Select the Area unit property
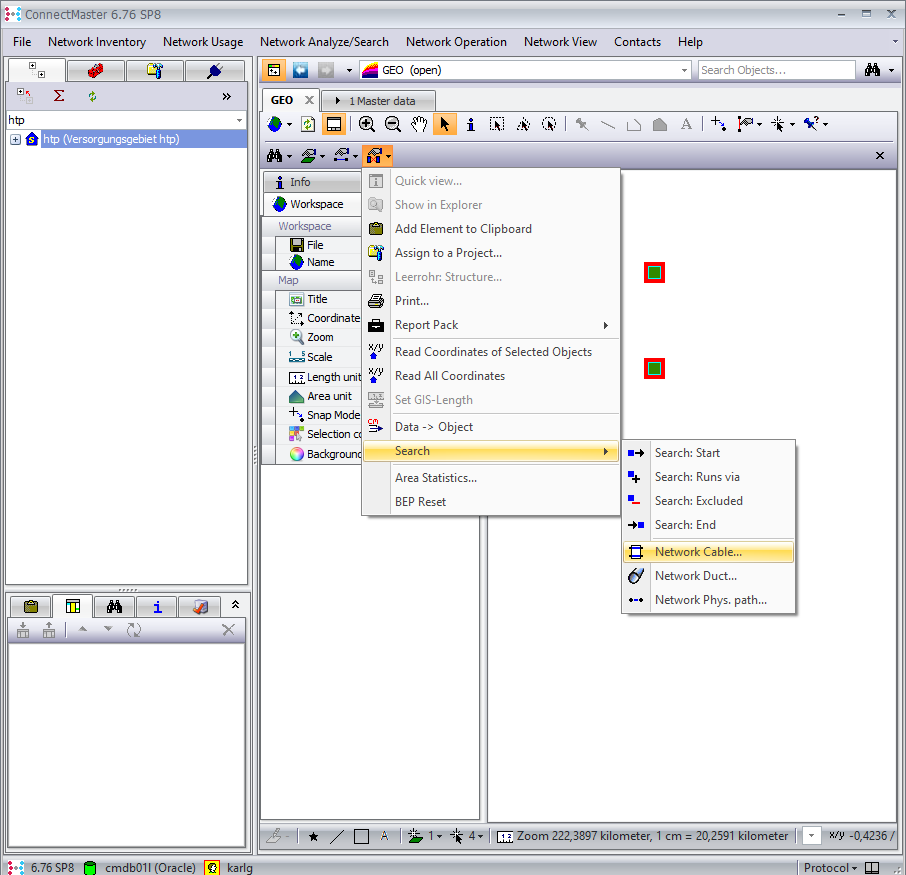The image size is (906, 875). 319,396
